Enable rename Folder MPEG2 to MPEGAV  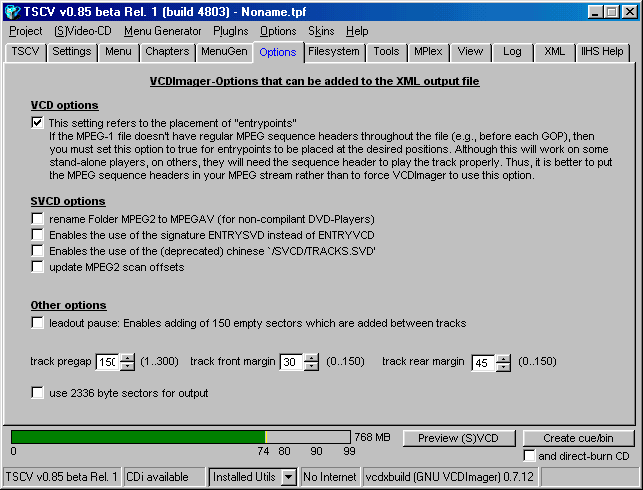(x=38, y=218)
